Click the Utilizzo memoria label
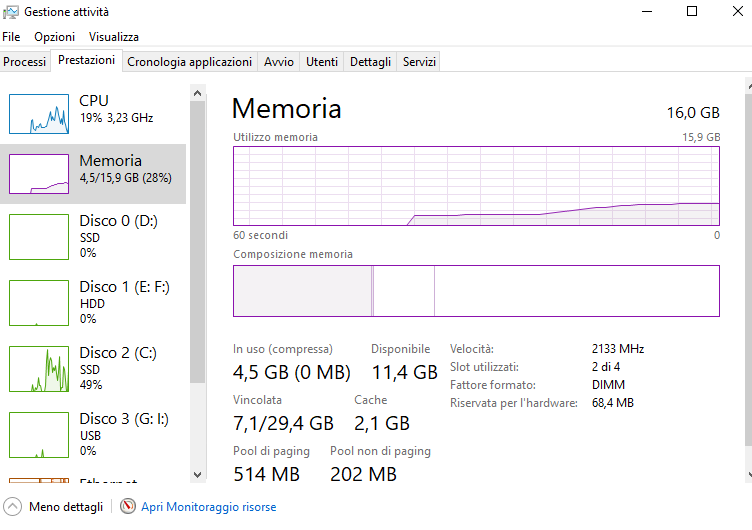 pyautogui.click(x=275, y=137)
